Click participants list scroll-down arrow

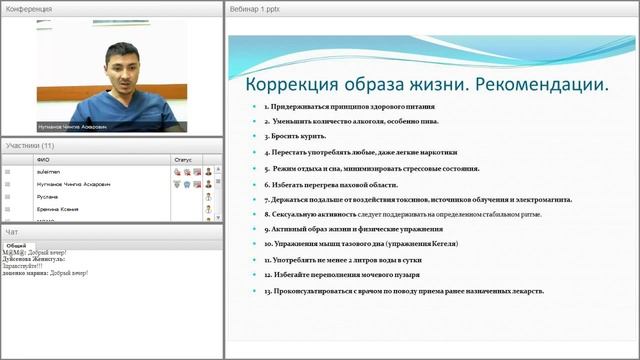218,218
